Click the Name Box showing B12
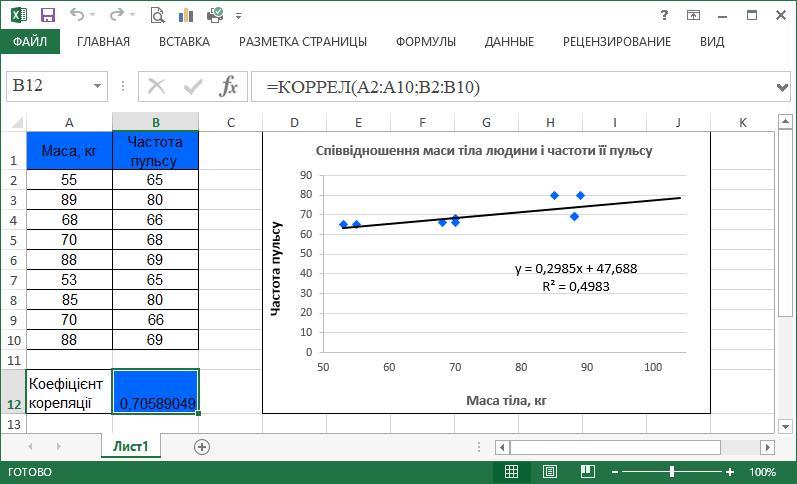797x484 pixels. tap(57, 86)
